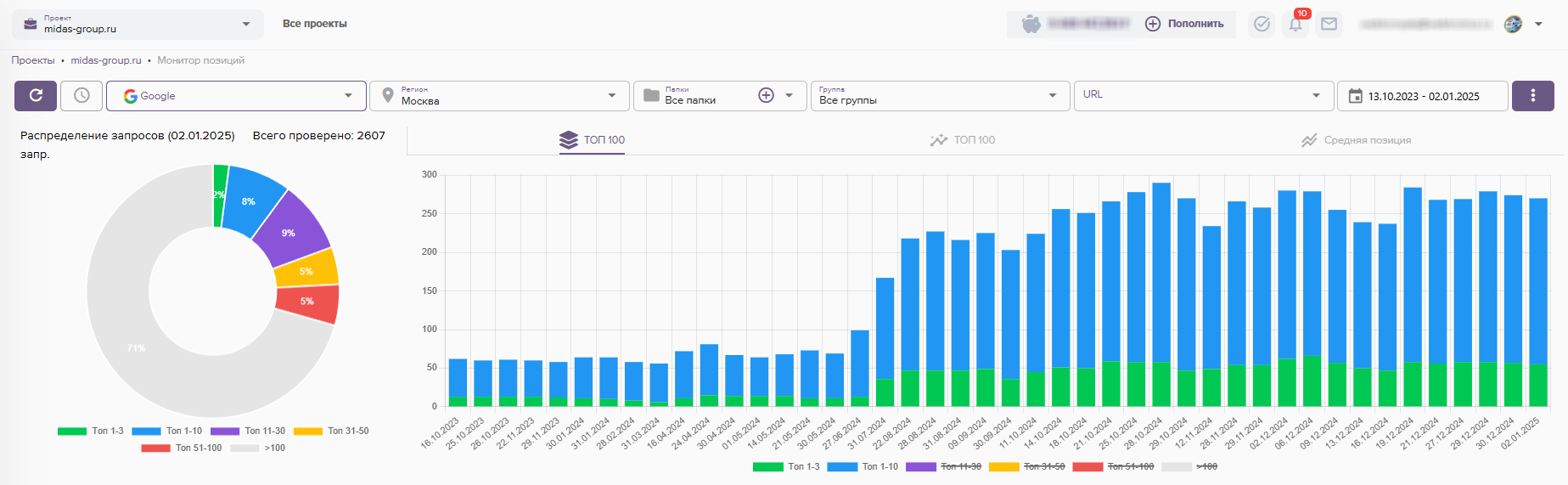This screenshot has height=485, width=1568.
Task: Open the Все проекты link
Action: (x=314, y=24)
